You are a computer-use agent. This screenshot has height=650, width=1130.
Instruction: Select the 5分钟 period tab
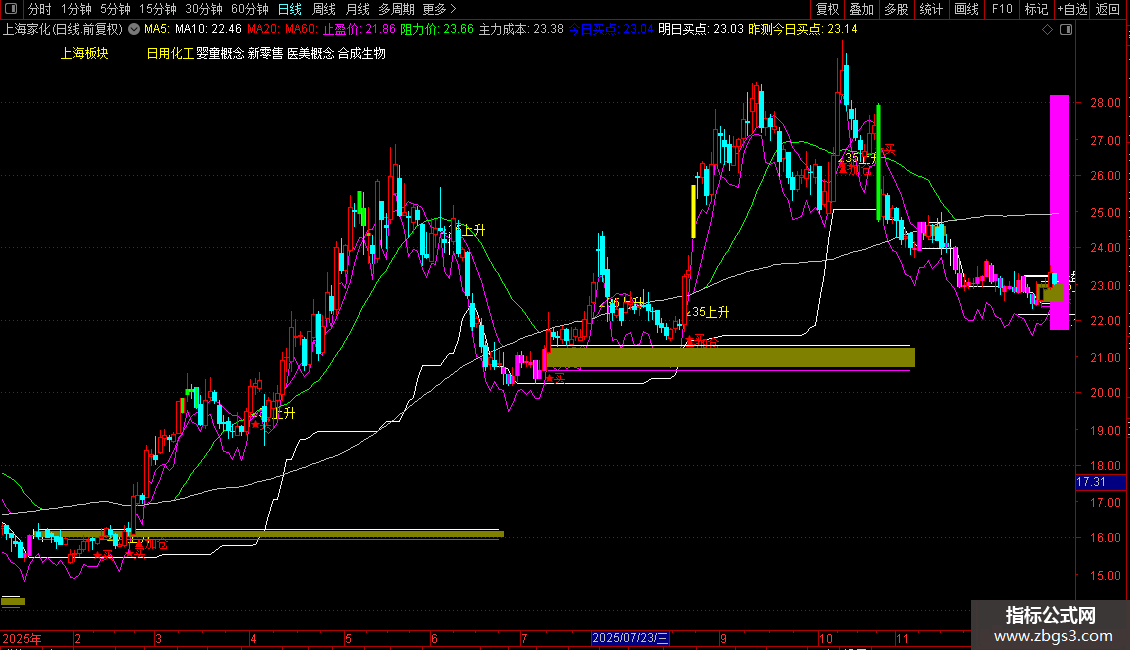tap(115, 9)
